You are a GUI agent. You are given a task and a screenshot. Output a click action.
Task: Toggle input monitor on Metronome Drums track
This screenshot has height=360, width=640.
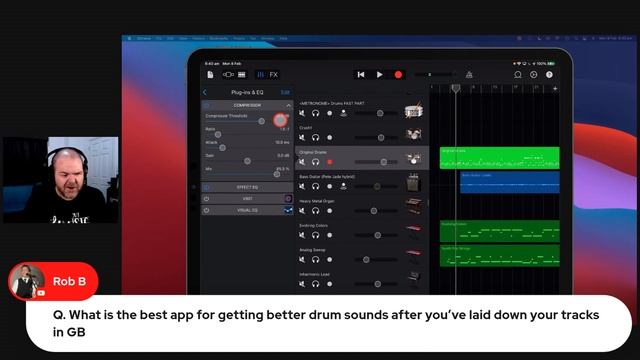(x=344, y=113)
